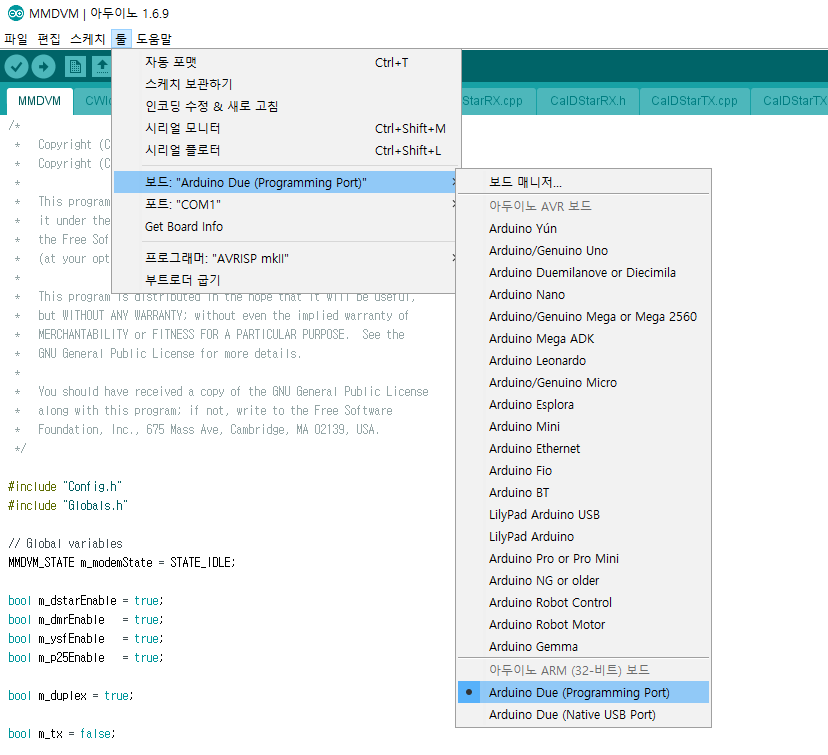
Task: Click the Arduino logo in title bar
Action: click(x=15, y=13)
